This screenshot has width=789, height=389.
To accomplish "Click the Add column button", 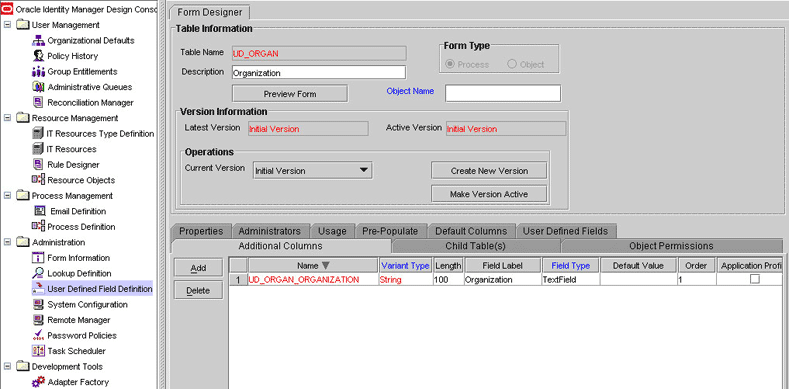I will (x=198, y=268).
